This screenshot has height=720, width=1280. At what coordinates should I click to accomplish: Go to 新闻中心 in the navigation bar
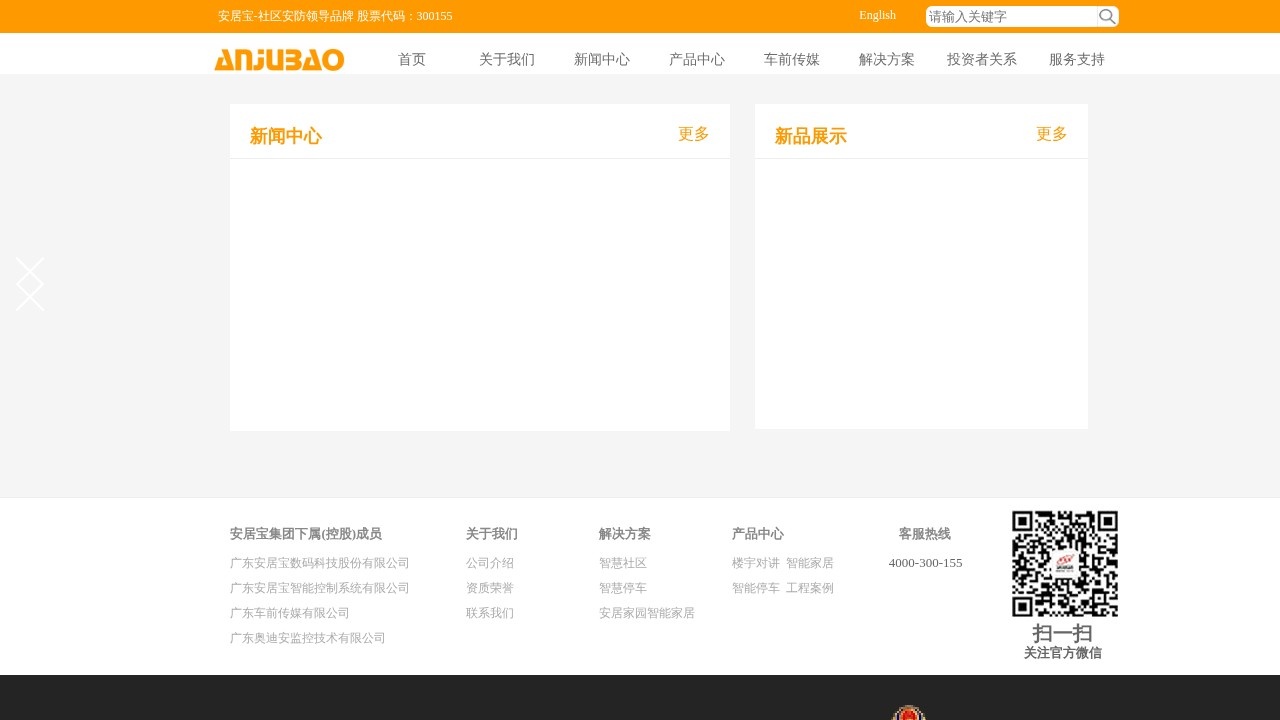click(602, 59)
